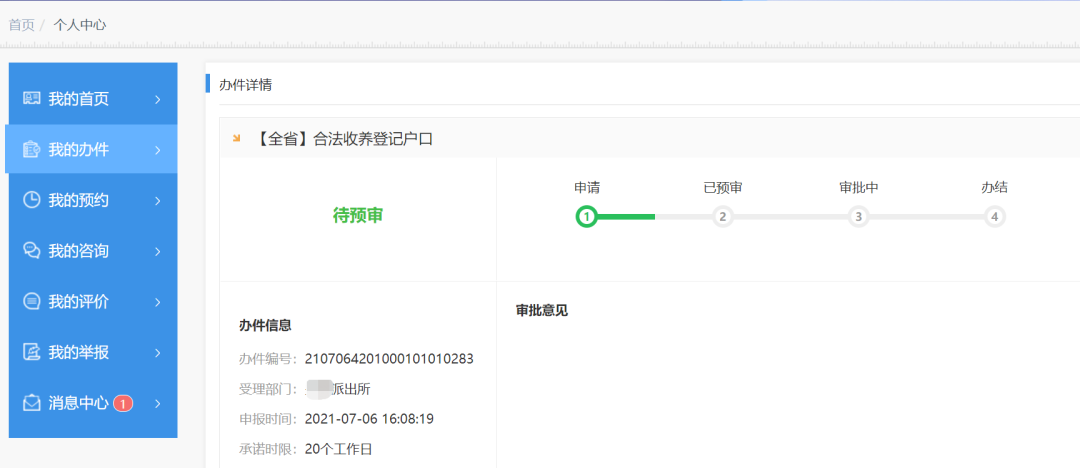Open 消息中心 menu item
Viewport: 1080px width, 468px height.
click(93, 403)
